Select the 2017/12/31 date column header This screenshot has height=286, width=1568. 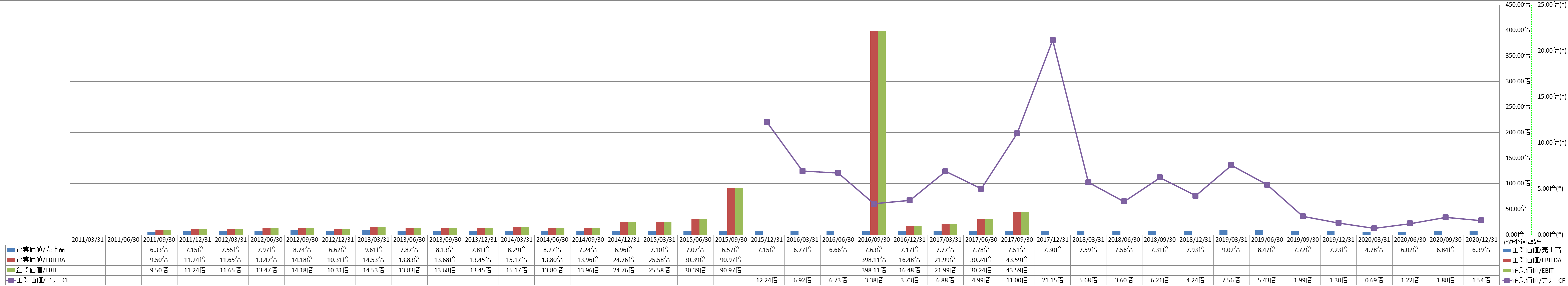pos(1052,240)
